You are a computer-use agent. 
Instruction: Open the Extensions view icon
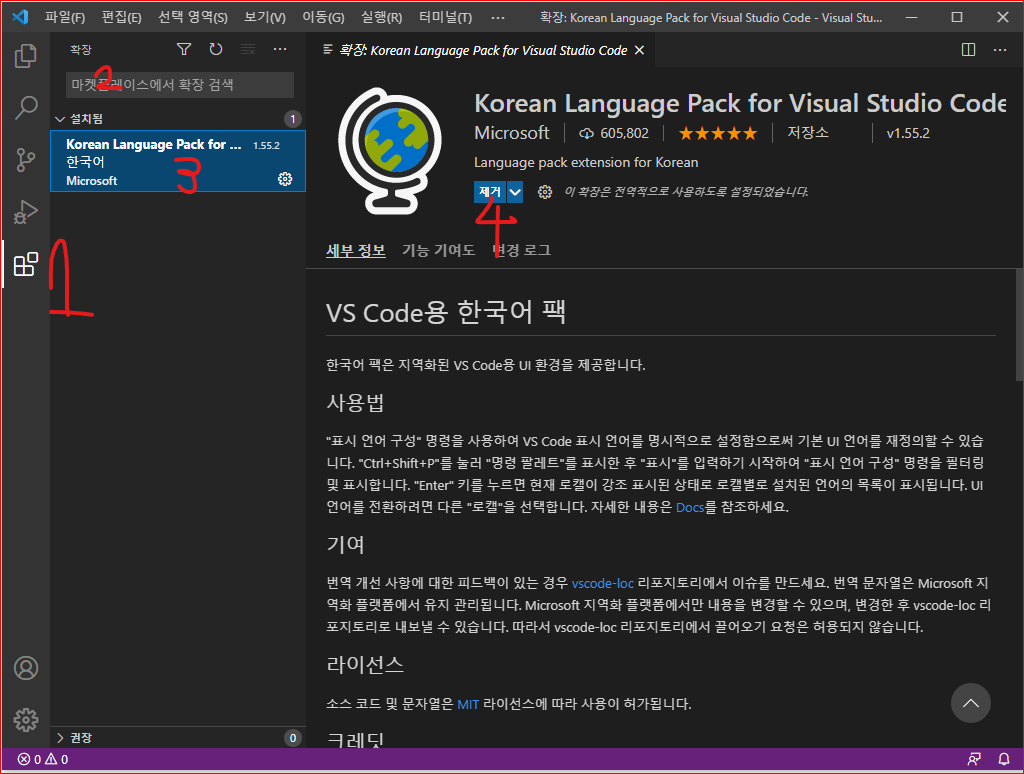coord(25,264)
